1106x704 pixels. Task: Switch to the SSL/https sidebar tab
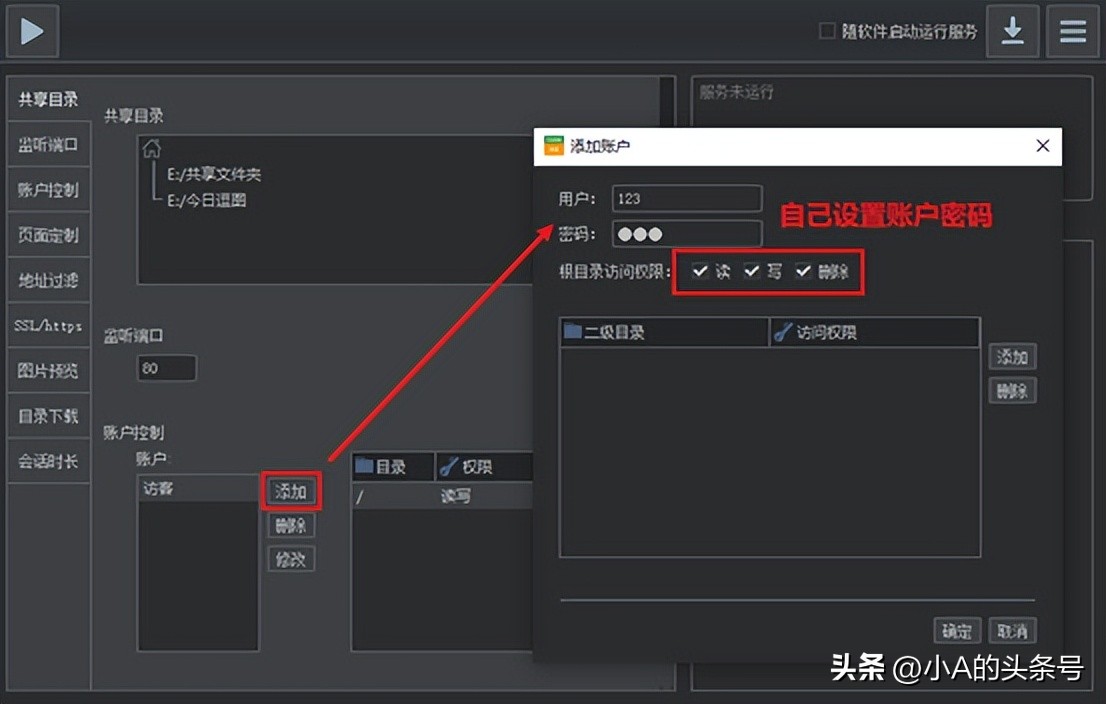click(47, 325)
